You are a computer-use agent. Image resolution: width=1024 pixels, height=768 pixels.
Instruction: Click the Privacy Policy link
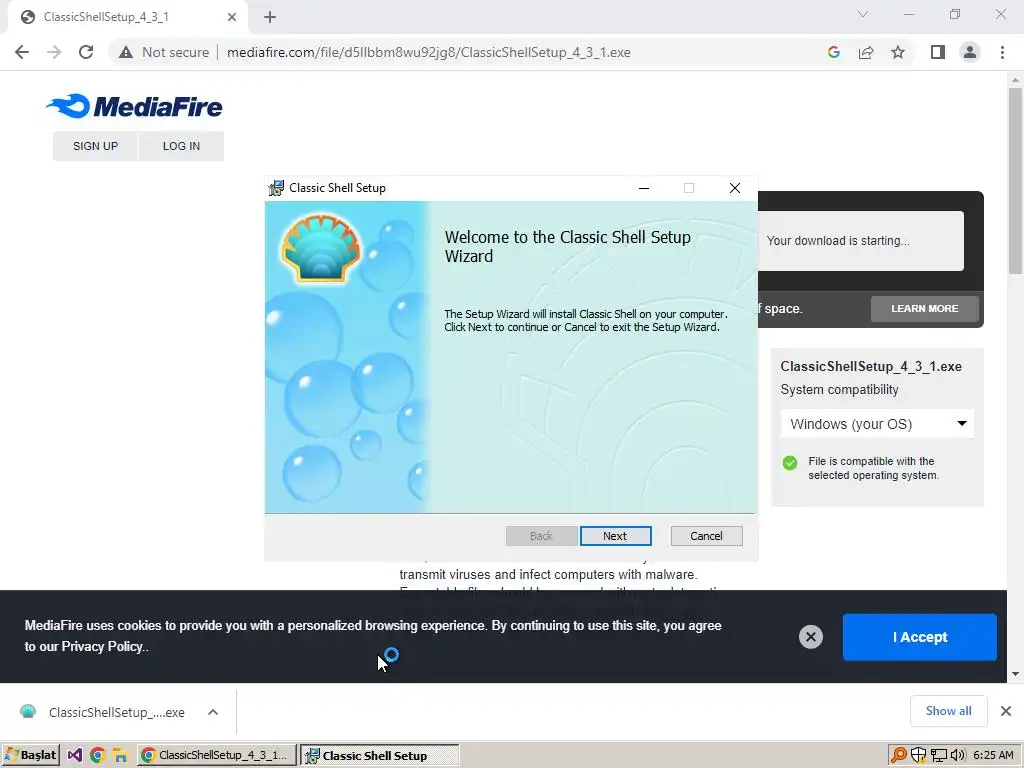[x=102, y=647]
